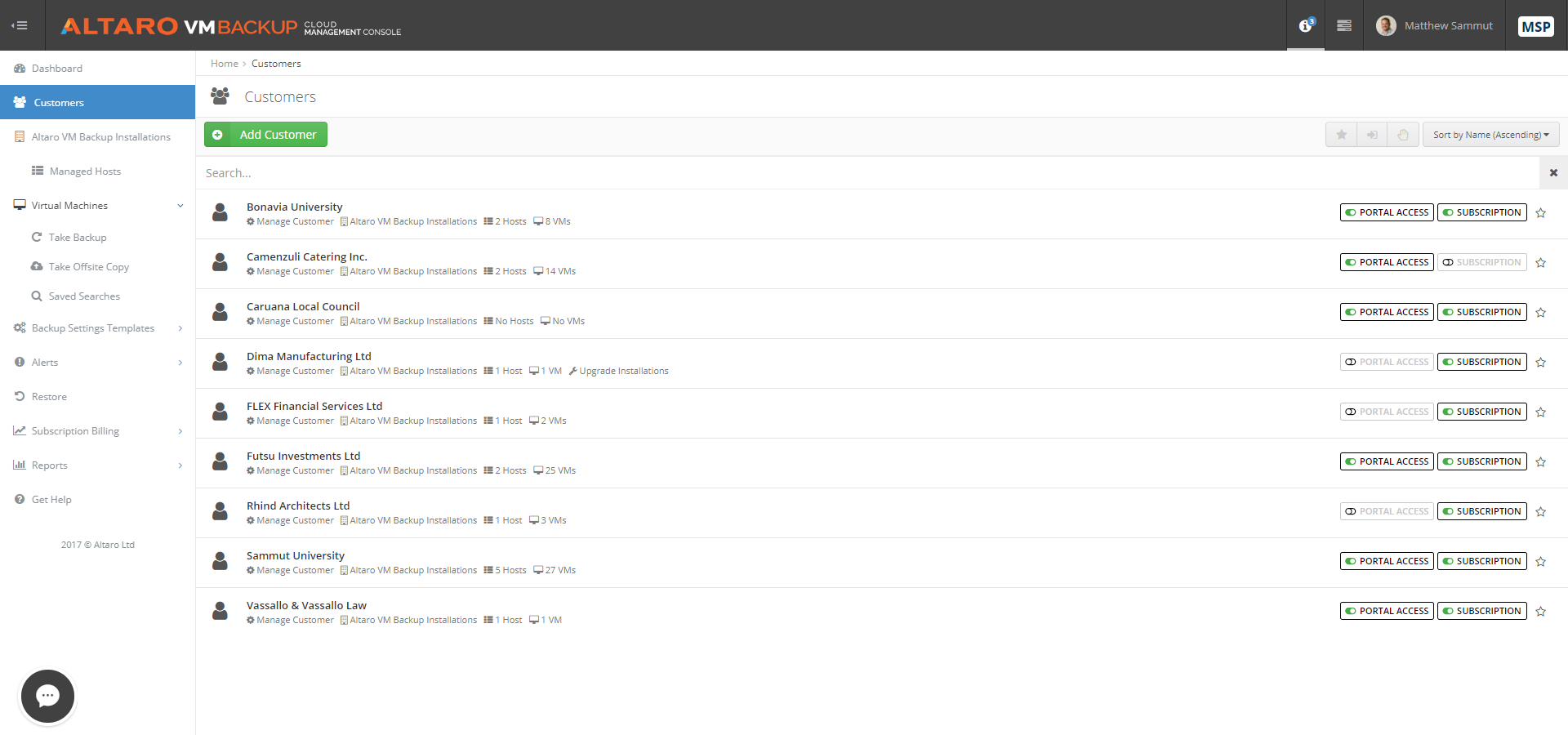This screenshot has height=735, width=1568.
Task: Collapse the sidebar with the menu toggle icon
Action: 20,25
